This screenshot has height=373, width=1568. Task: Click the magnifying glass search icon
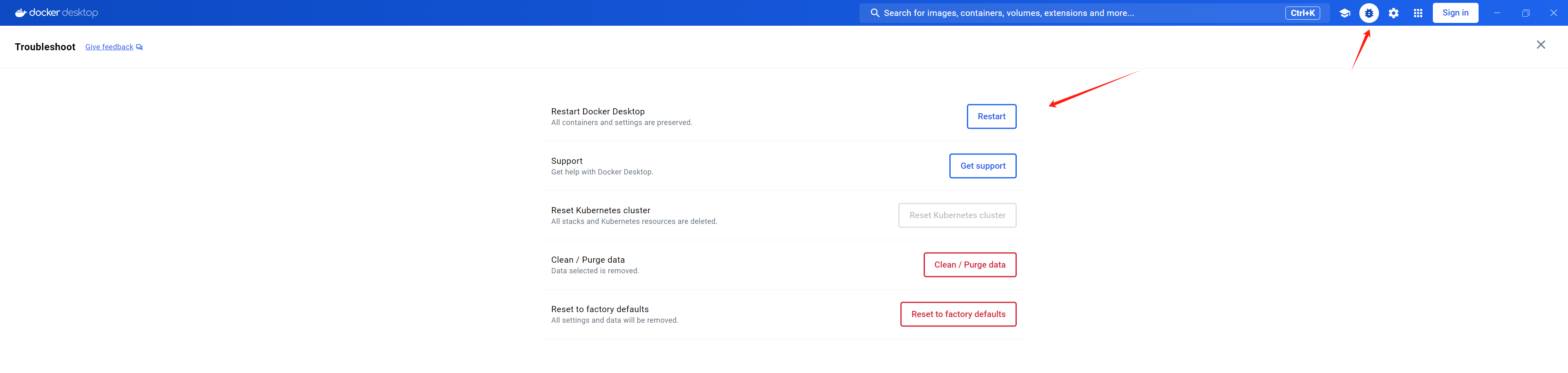click(875, 13)
